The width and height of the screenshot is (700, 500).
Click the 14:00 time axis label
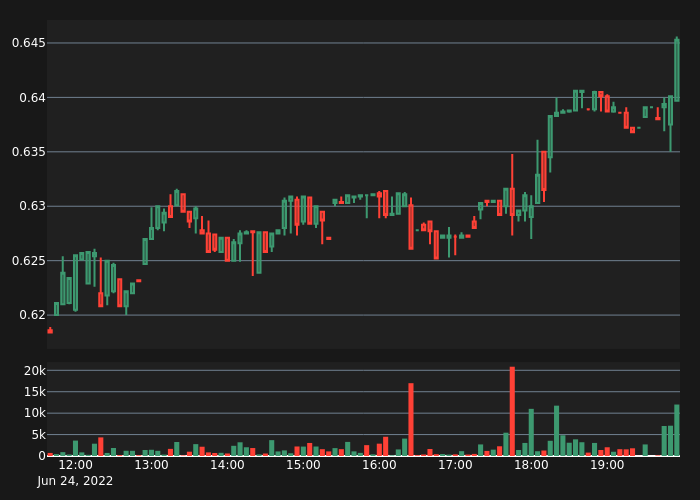coord(227,465)
